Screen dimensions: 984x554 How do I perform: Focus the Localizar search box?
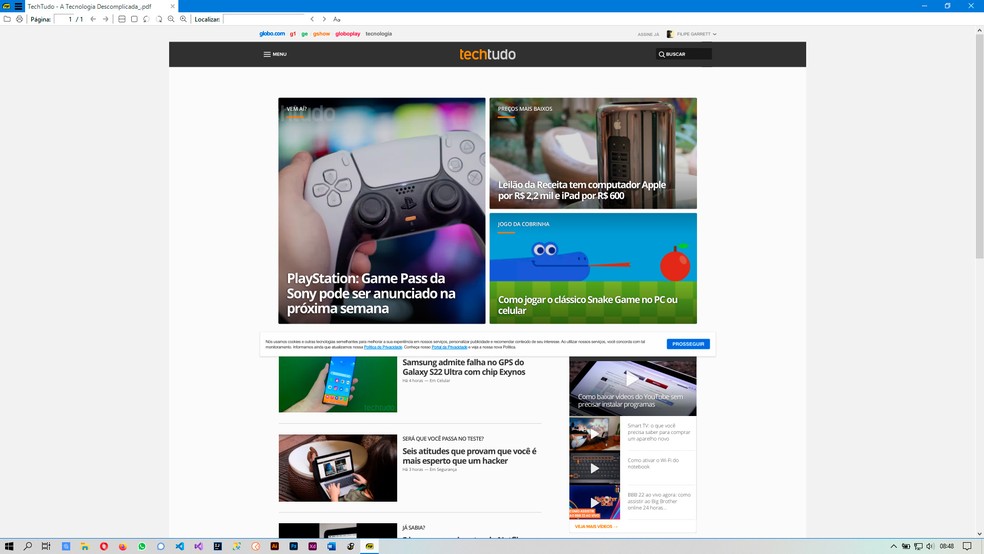264,19
